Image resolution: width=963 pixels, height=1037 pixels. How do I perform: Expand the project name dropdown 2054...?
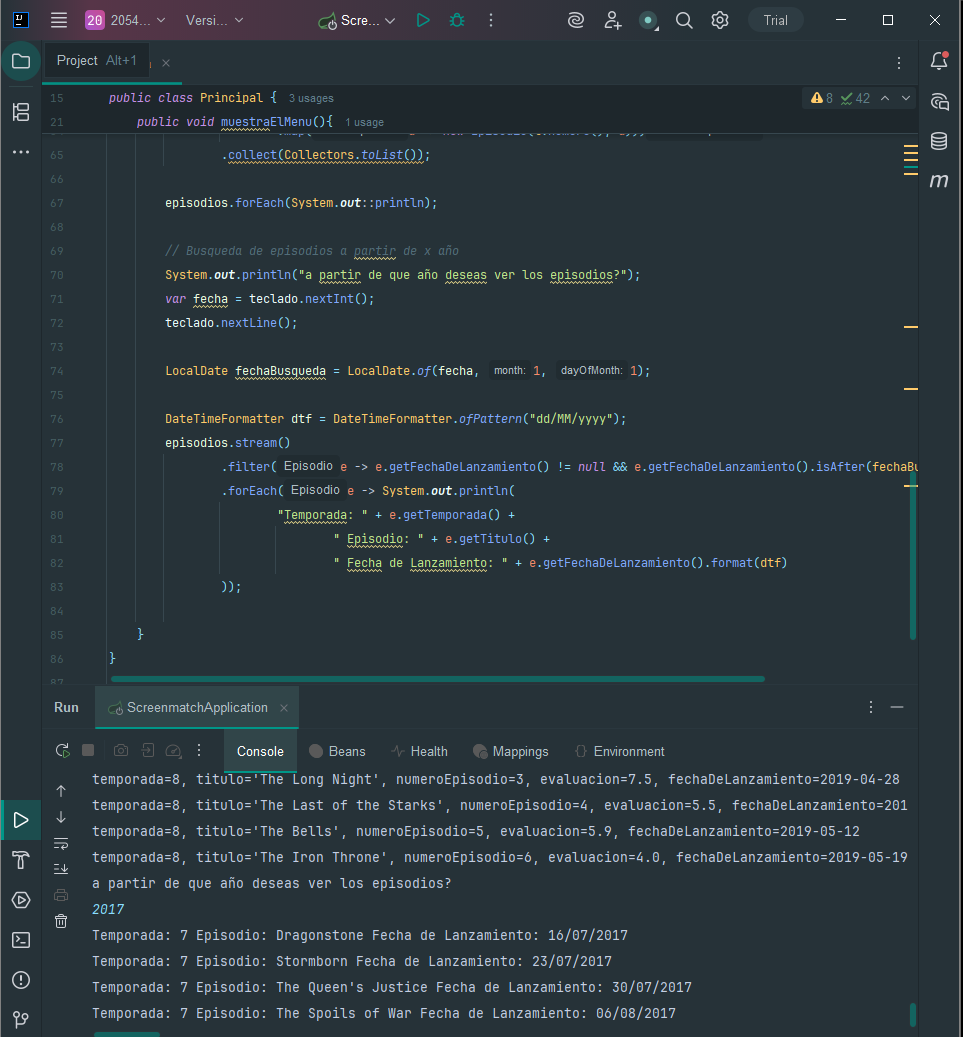pos(125,21)
